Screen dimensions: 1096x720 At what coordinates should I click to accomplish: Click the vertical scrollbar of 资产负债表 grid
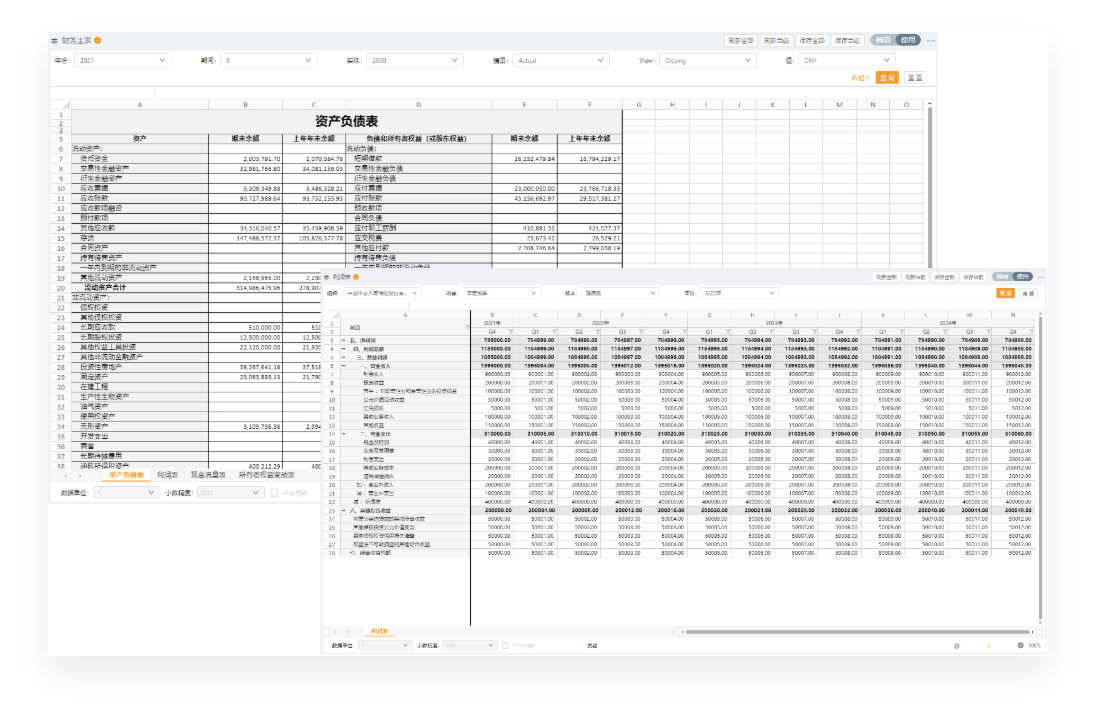click(930, 185)
